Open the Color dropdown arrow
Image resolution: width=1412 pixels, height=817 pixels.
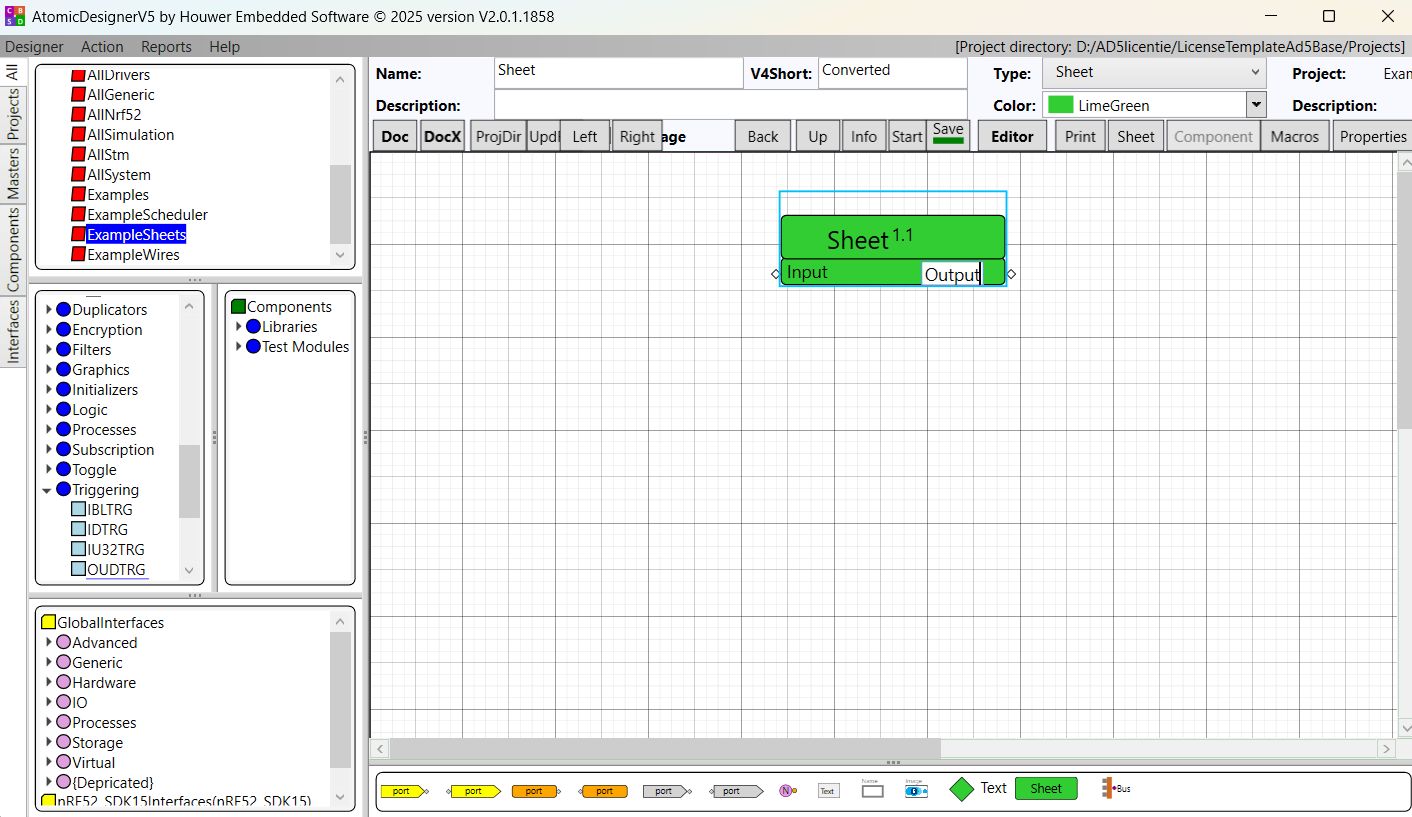[x=1256, y=105]
